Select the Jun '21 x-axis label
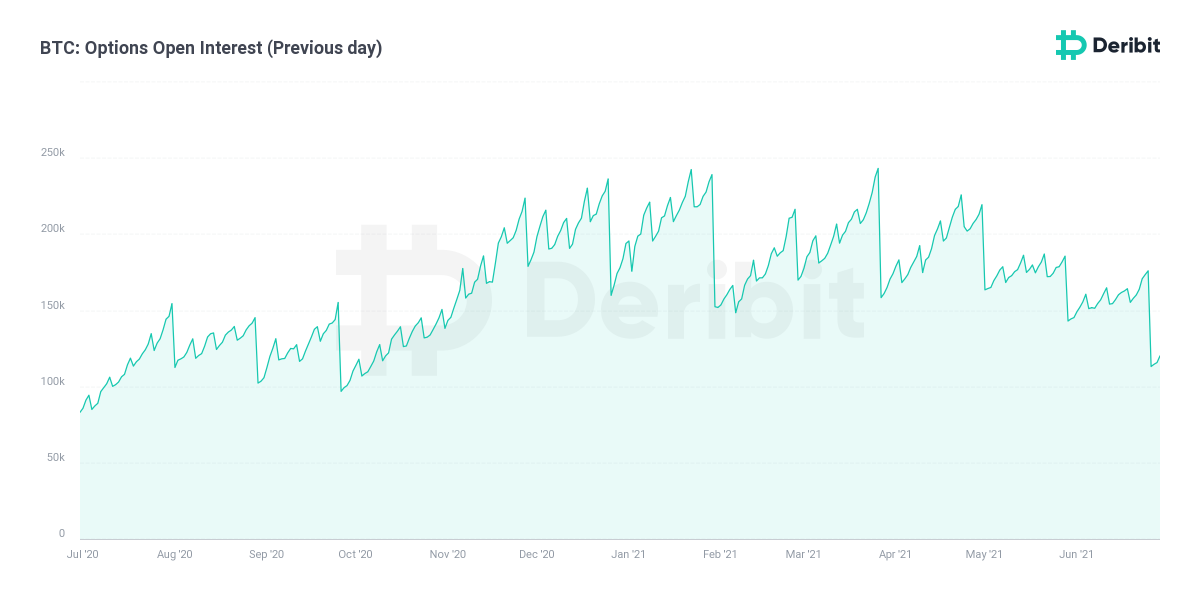Viewport: 1200px width, 600px height. (x=1076, y=554)
